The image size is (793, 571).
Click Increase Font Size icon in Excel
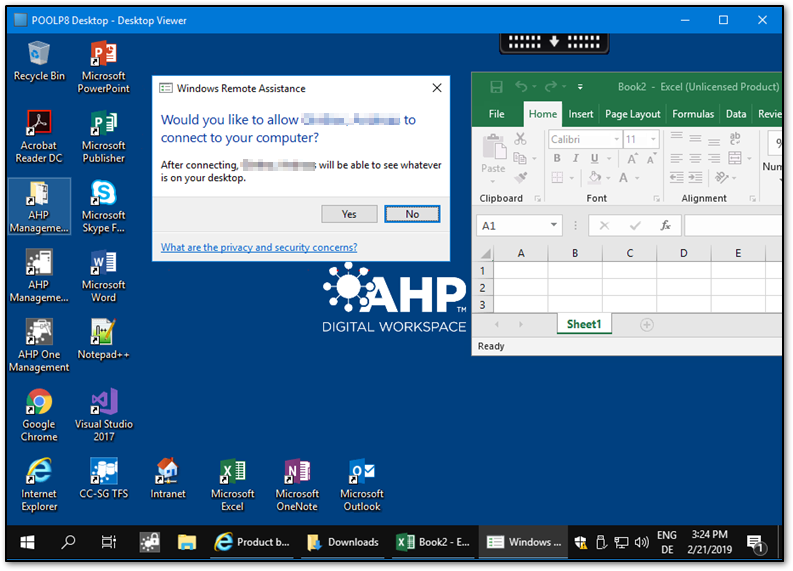[x=632, y=159]
